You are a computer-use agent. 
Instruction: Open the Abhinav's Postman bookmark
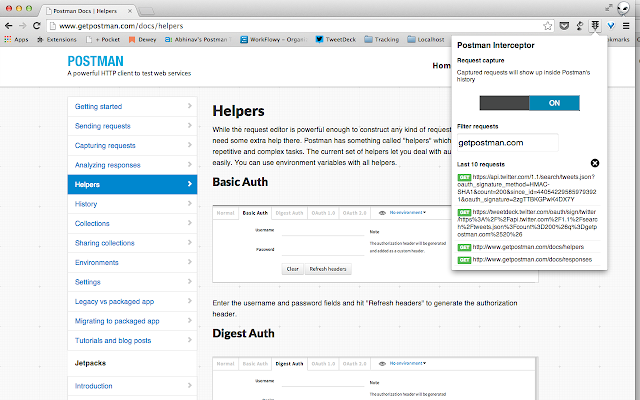pyautogui.click(x=198, y=40)
